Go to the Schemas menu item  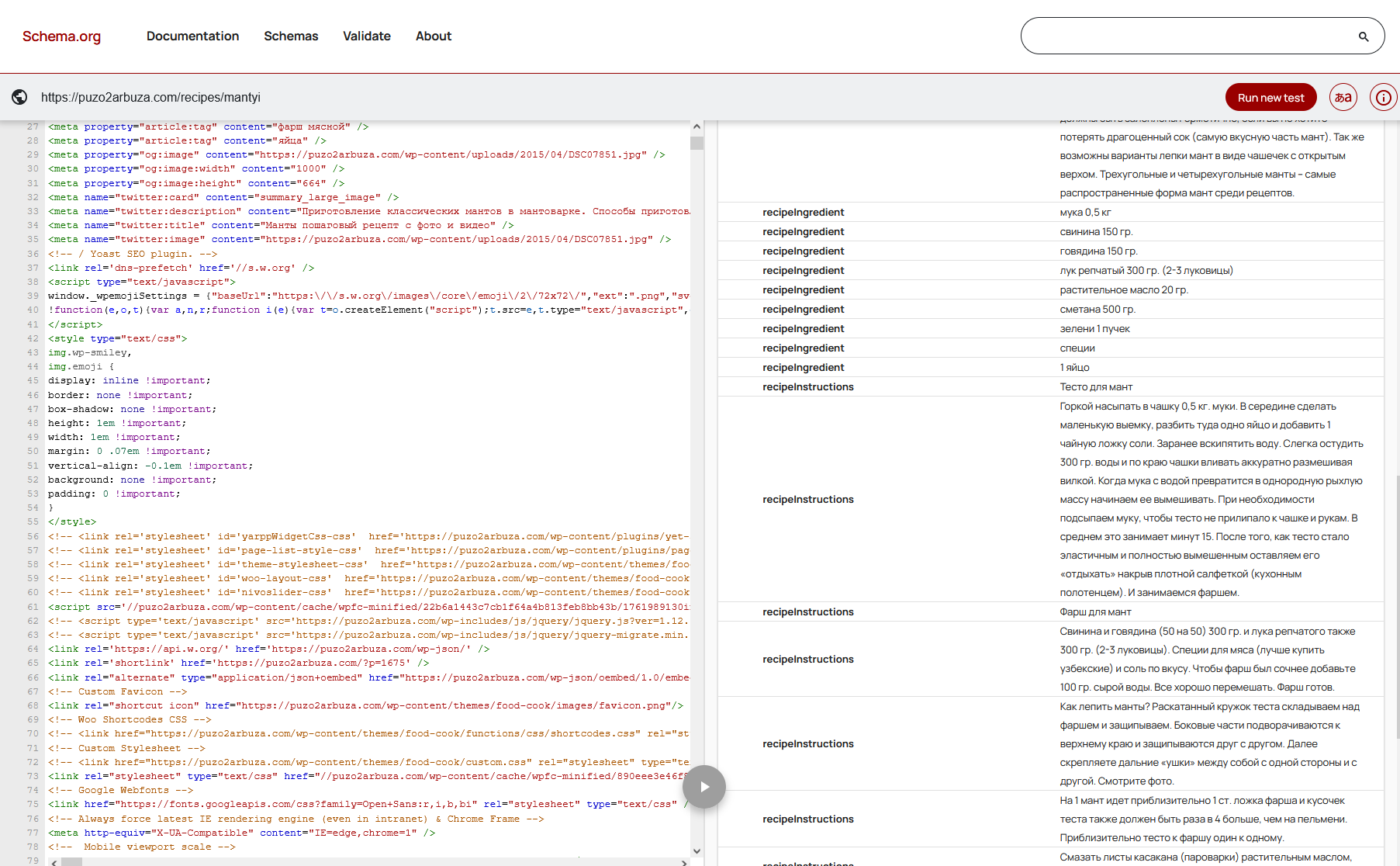291,36
